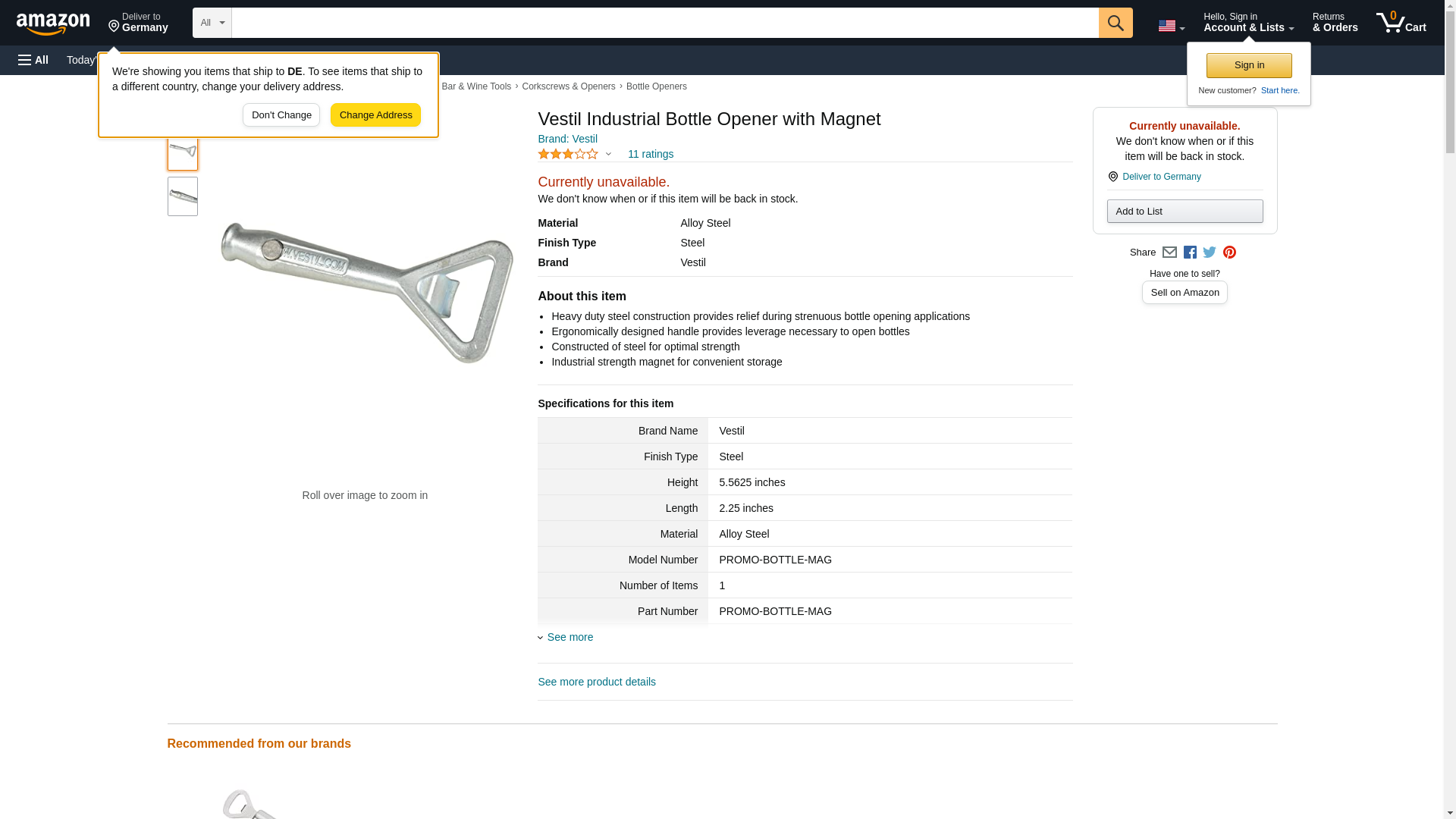This screenshot has width=1456, height=819.
Task: Click the Amazon logo
Action: pos(53,24)
